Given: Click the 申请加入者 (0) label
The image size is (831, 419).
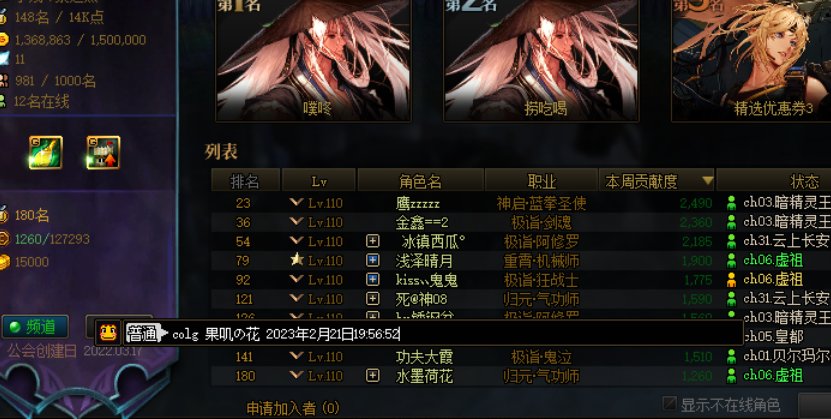Looking at the screenshot, I should (x=293, y=408).
